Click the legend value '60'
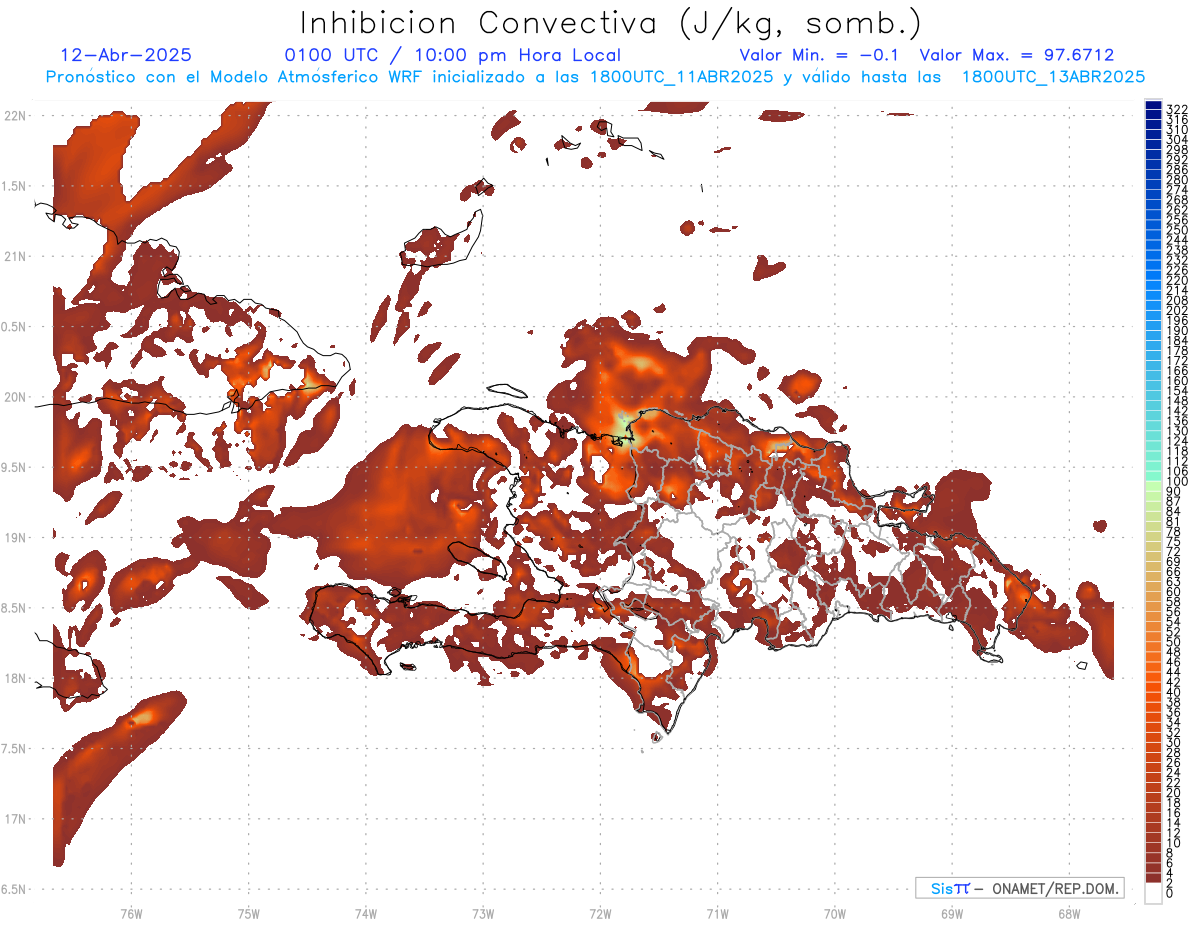This screenshot has width=1200, height=927. tap(1174, 592)
